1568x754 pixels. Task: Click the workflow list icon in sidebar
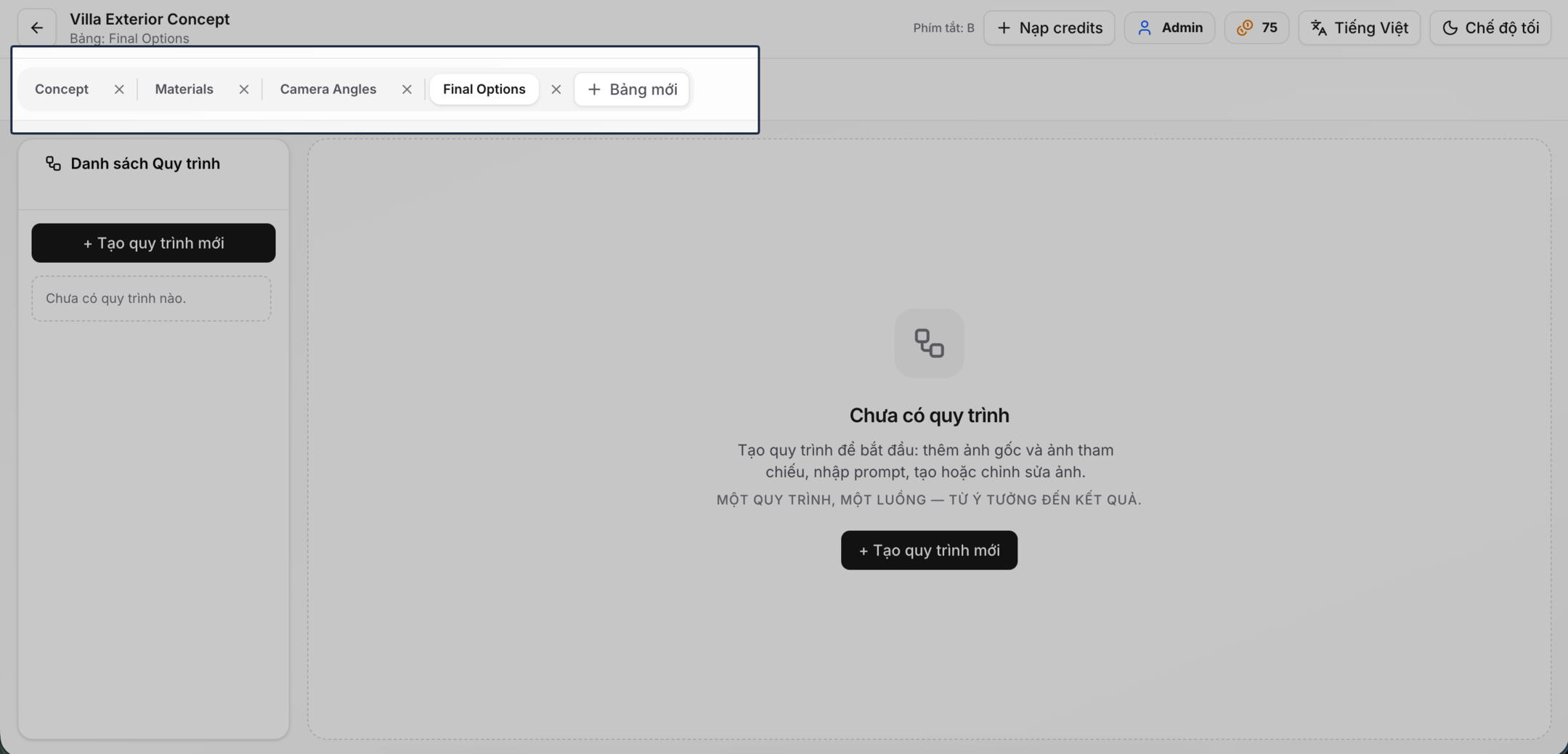click(53, 163)
